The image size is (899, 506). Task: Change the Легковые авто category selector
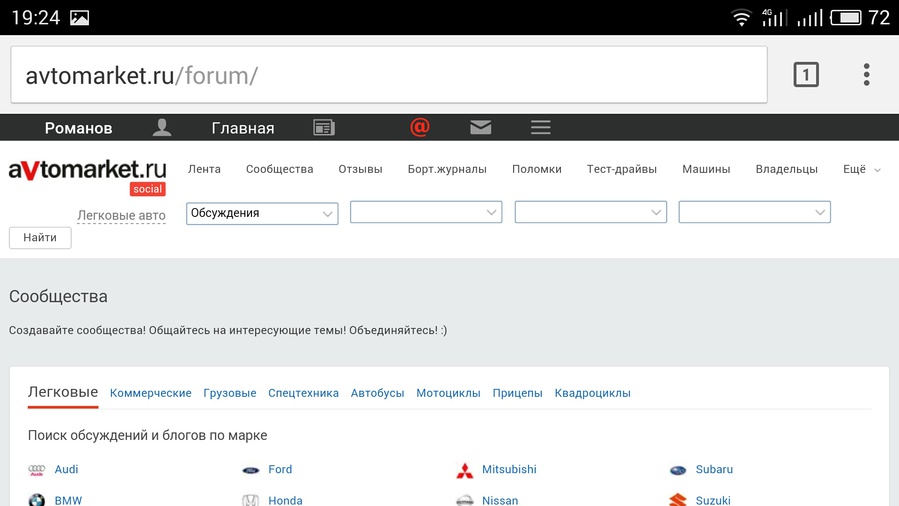122,215
